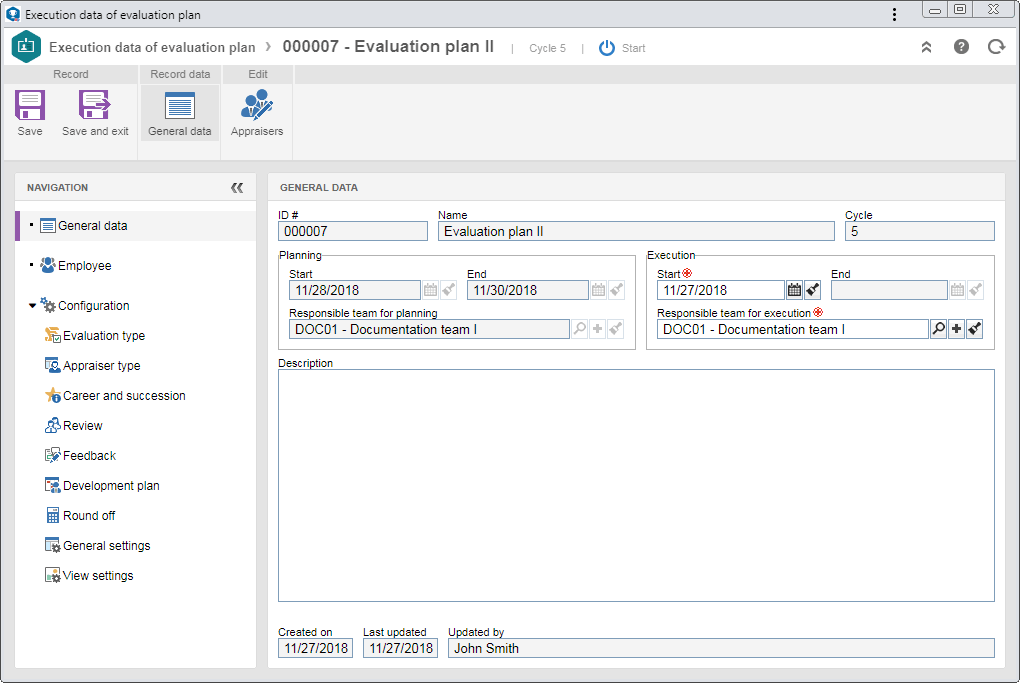Click the Cycle field

(x=920, y=232)
